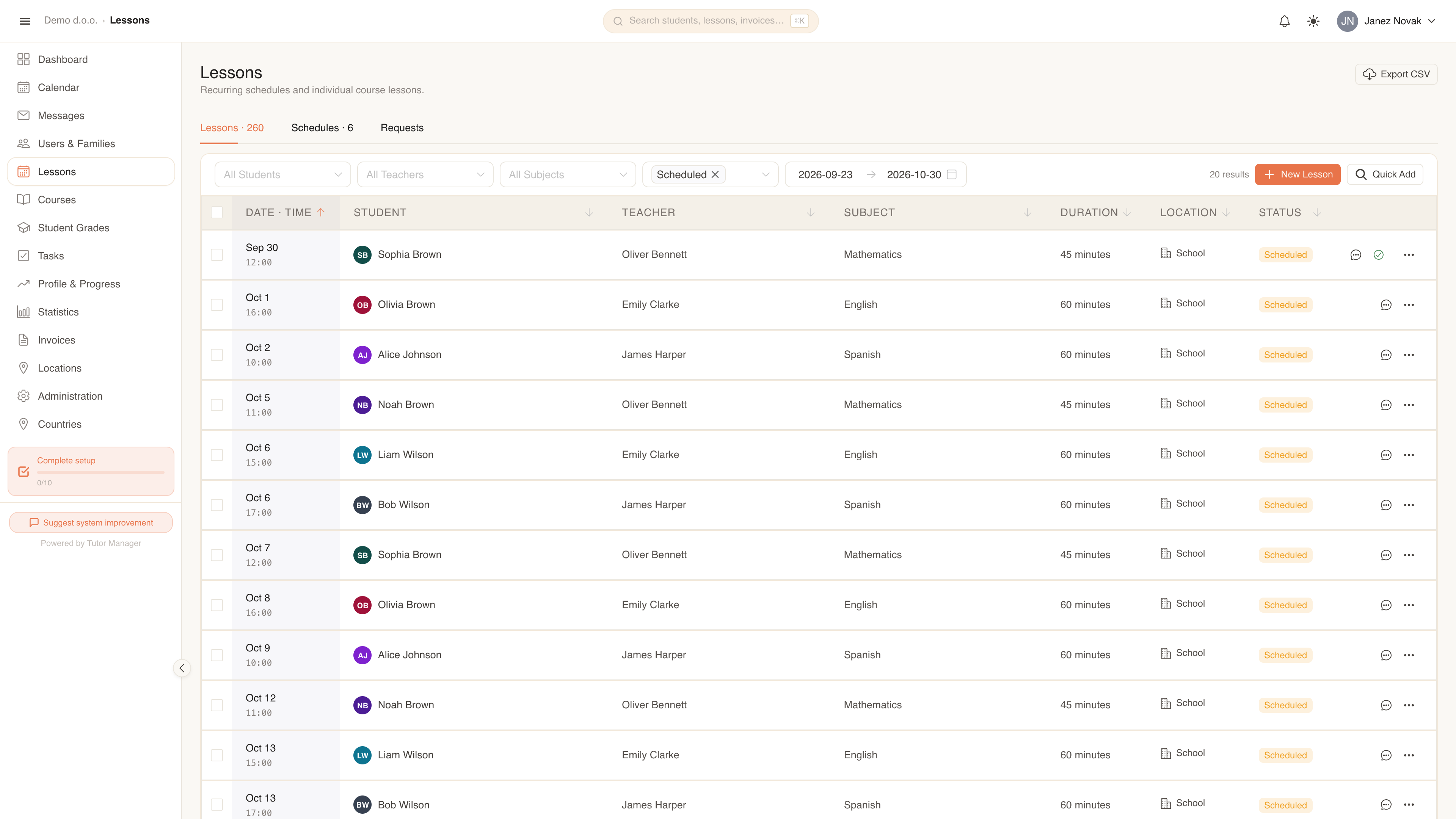Image resolution: width=1456 pixels, height=819 pixels.
Task: Remove the Scheduled status filter tag
Action: [715, 175]
